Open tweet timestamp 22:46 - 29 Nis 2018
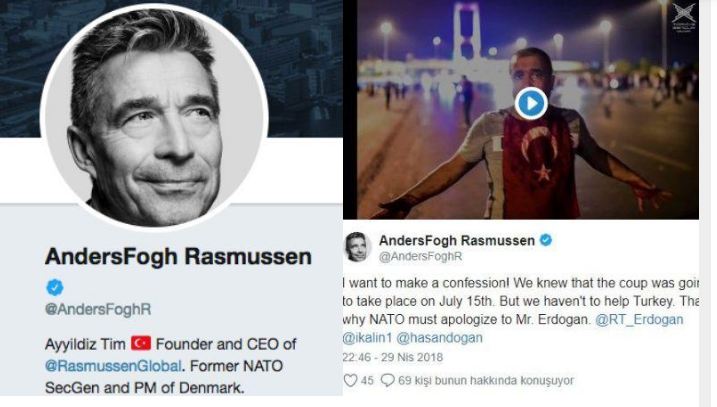 [x=393, y=357]
